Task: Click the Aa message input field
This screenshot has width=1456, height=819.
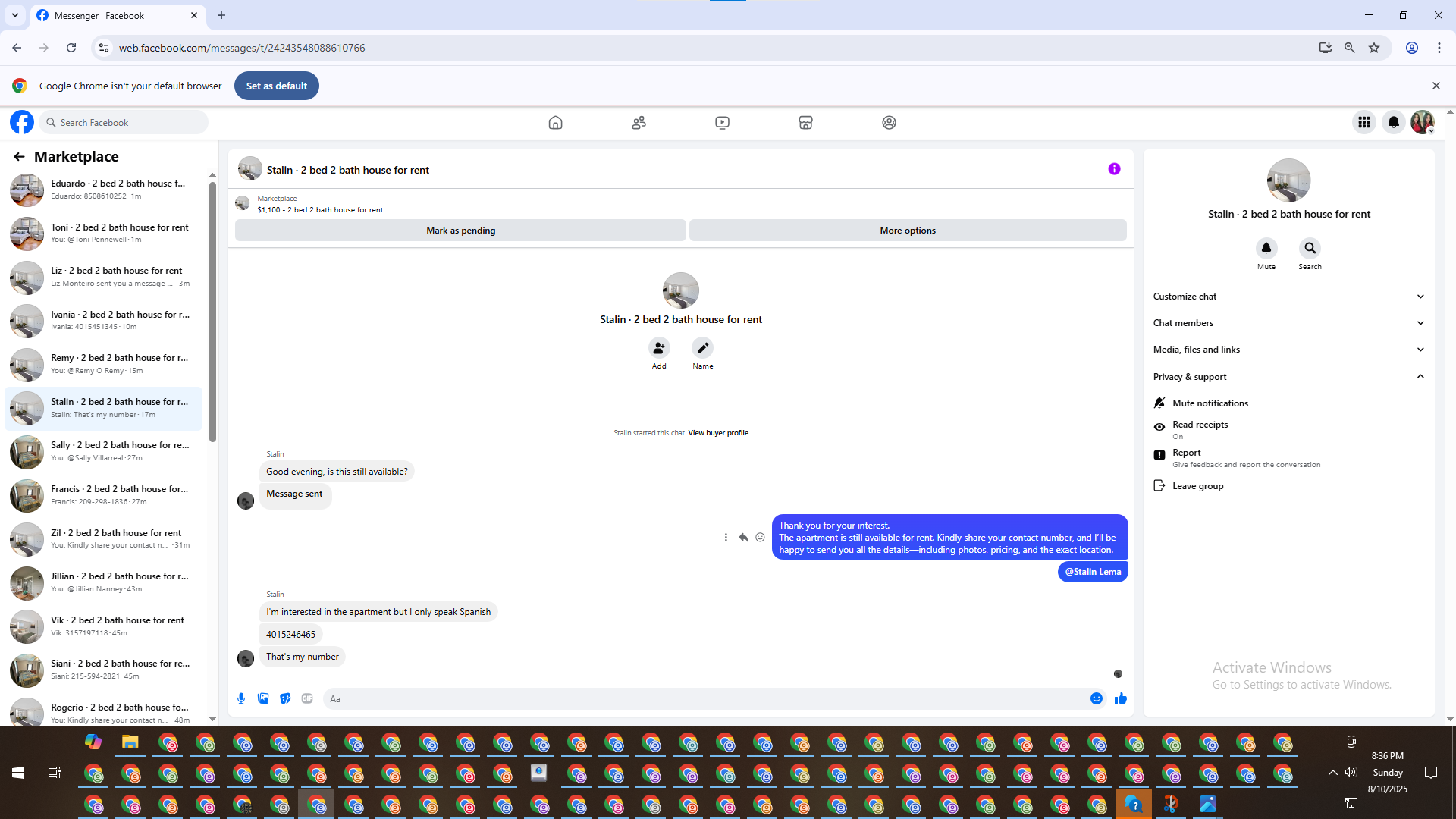Action: point(705,698)
